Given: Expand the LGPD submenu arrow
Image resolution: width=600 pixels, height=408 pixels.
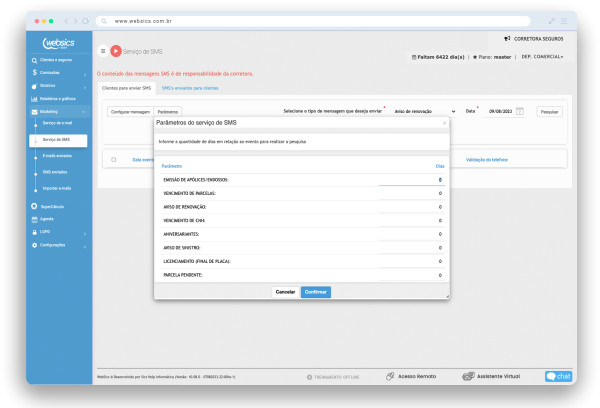Looking at the screenshot, I should (x=85, y=233).
